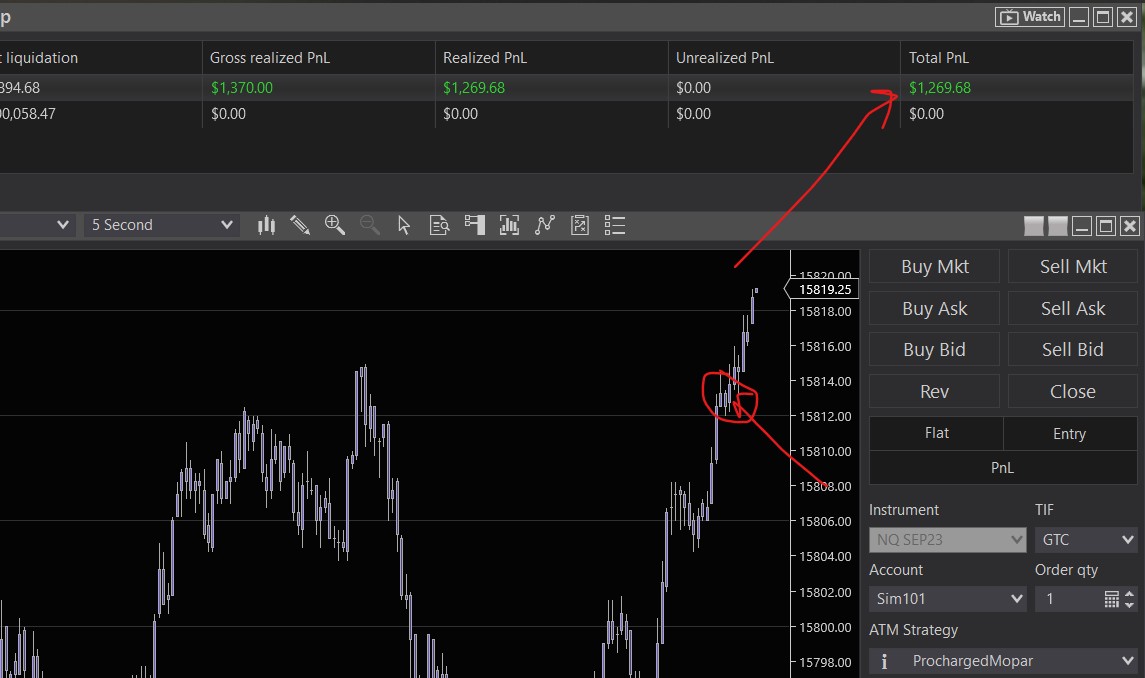This screenshot has height=678, width=1145.
Task: Click the Sell Mkt button
Action: pyautogui.click(x=1073, y=267)
